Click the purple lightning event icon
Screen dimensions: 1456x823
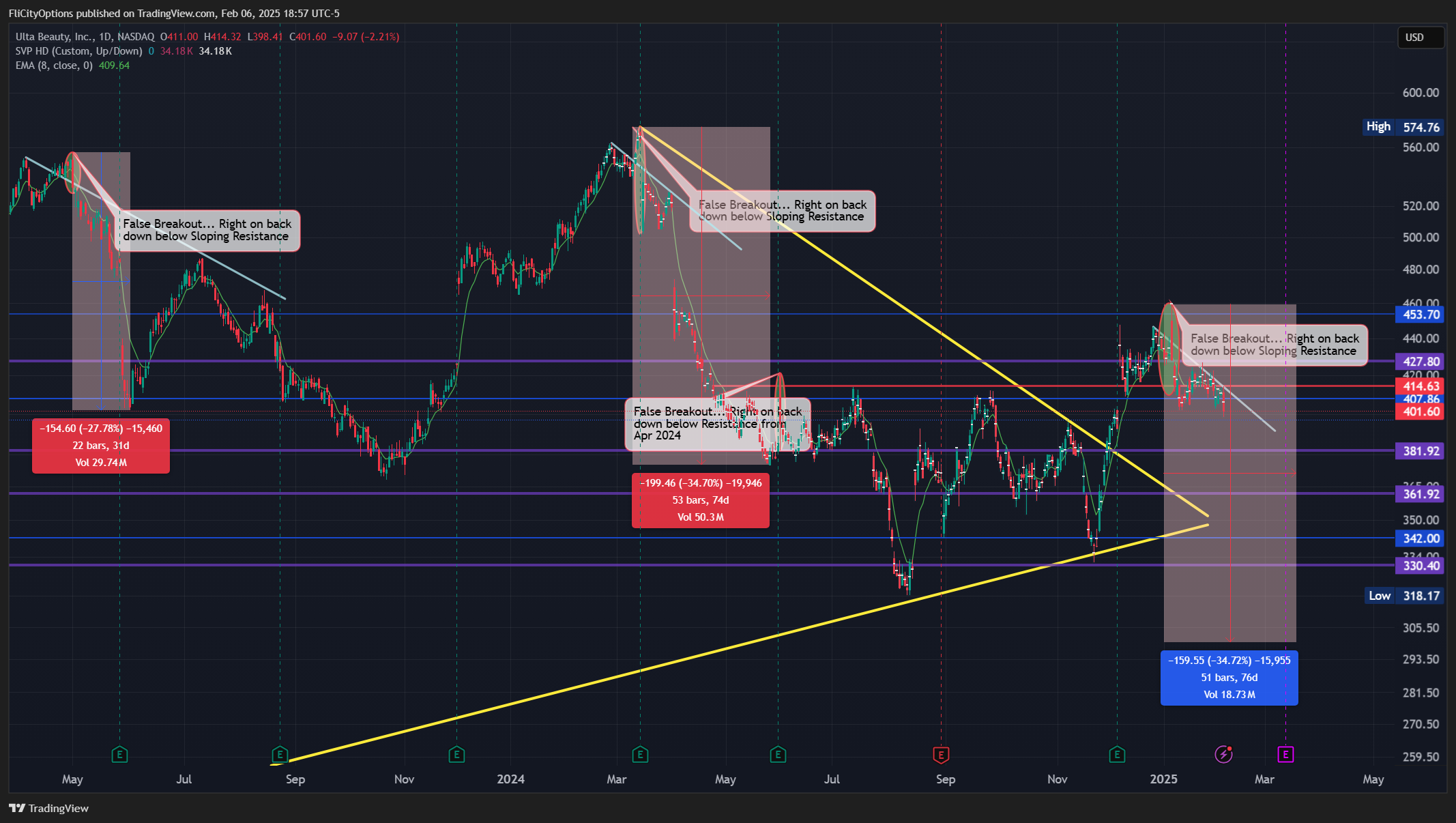coord(1224,754)
